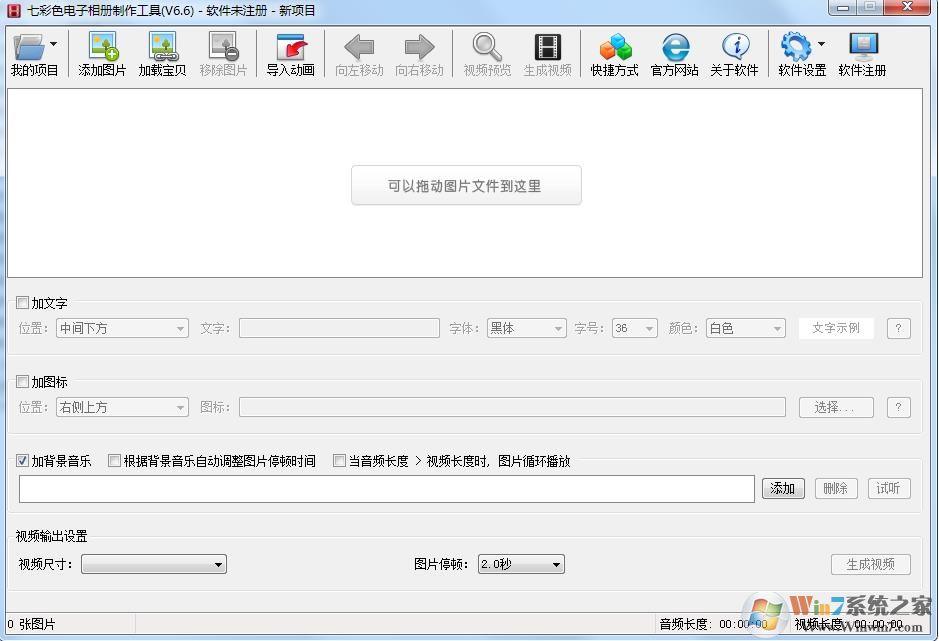
Task: Click the 快捷方式 shortcut icon
Action: point(613,53)
